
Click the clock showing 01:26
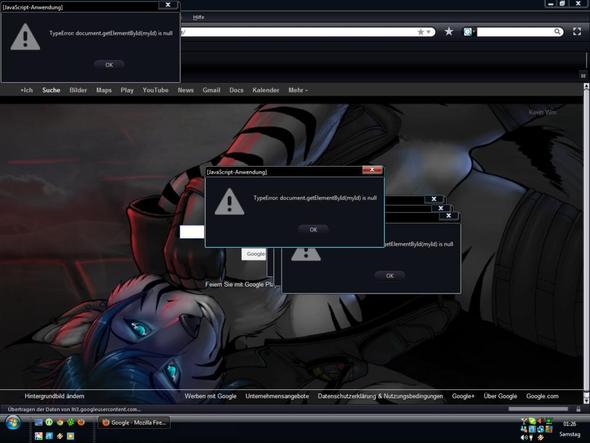pos(569,424)
